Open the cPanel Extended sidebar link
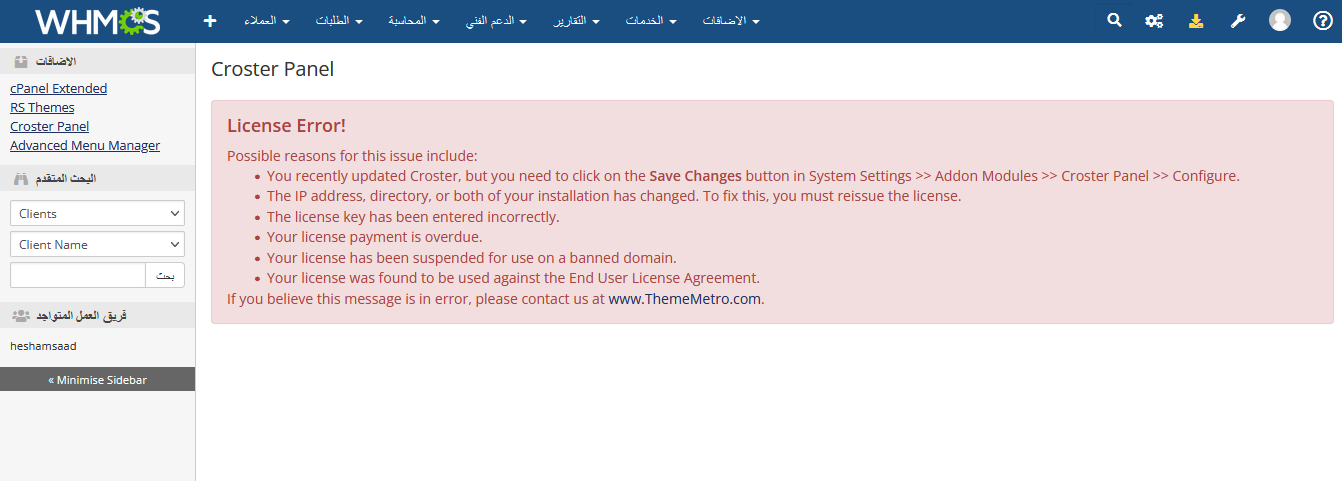Image resolution: width=1342 pixels, height=481 pixels. pyautogui.click(x=58, y=88)
